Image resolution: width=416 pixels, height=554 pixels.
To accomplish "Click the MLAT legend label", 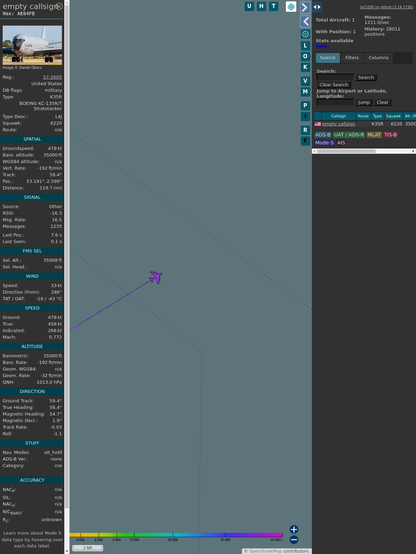I will click(x=374, y=135).
